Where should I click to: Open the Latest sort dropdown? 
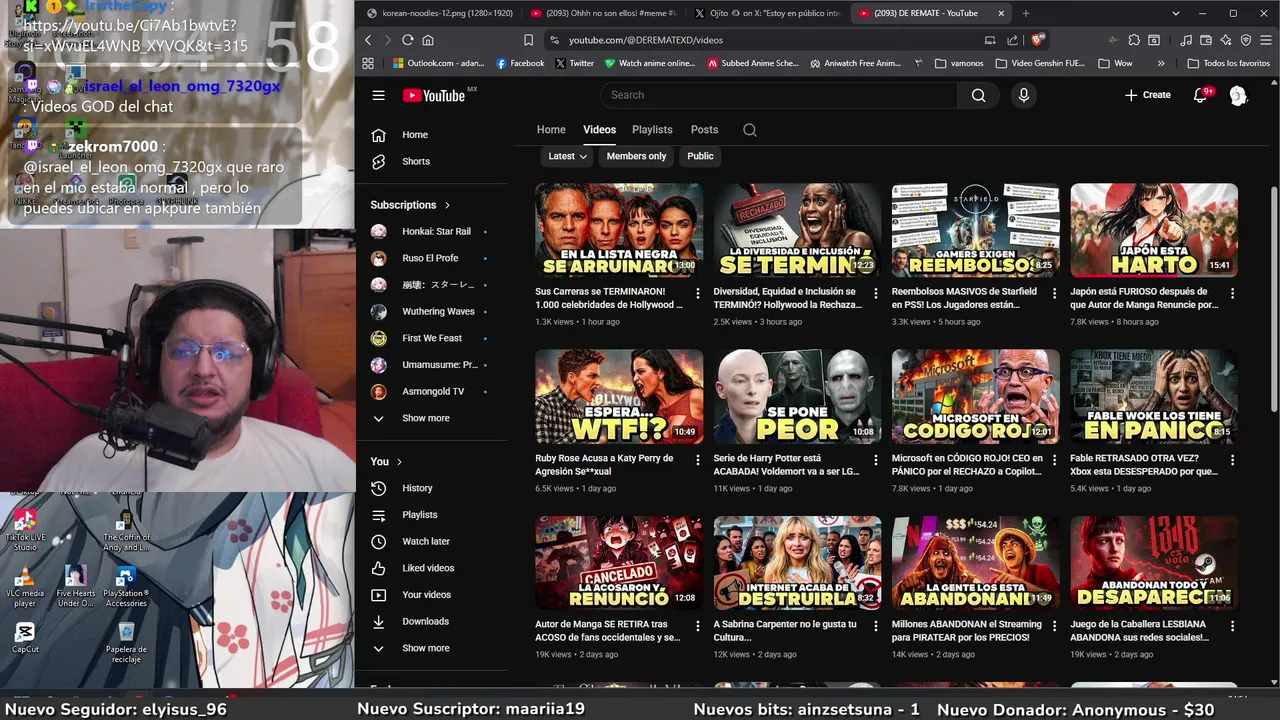coord(567,156)
